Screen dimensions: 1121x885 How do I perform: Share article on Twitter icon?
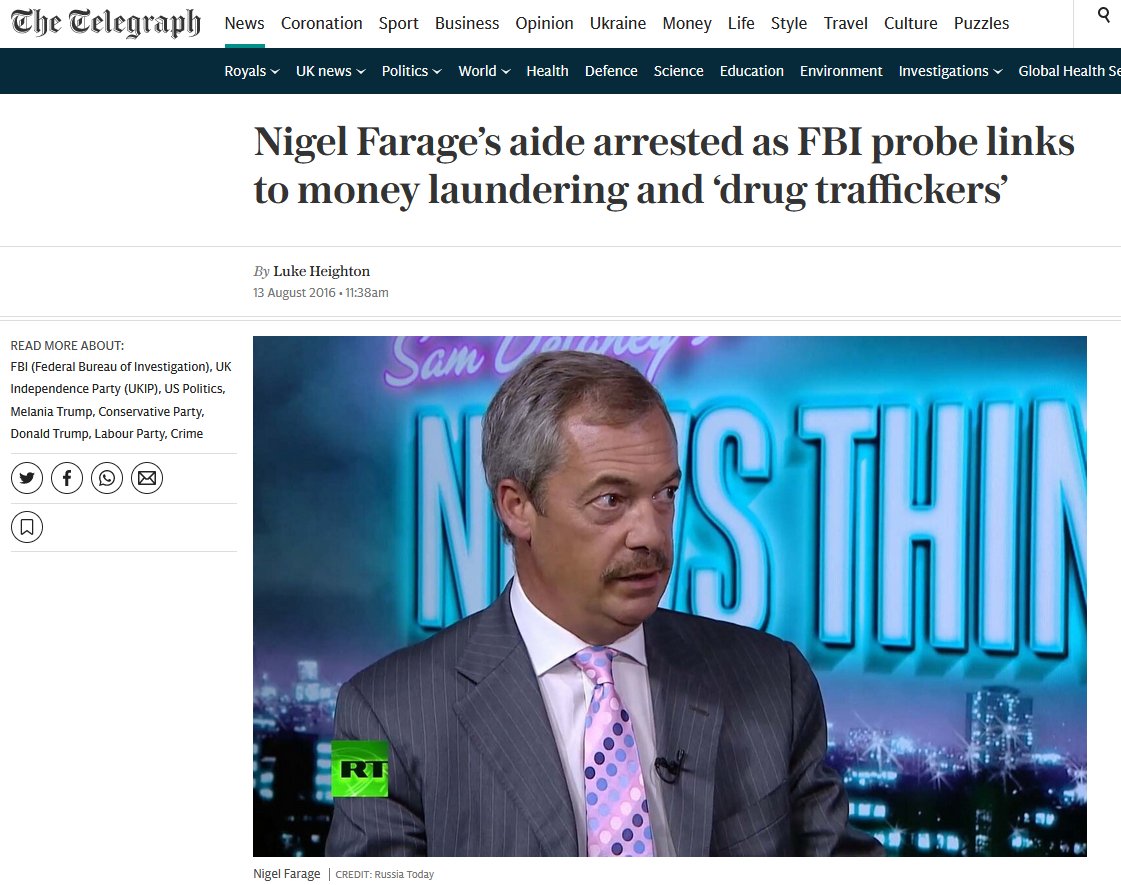coord(26,478)
